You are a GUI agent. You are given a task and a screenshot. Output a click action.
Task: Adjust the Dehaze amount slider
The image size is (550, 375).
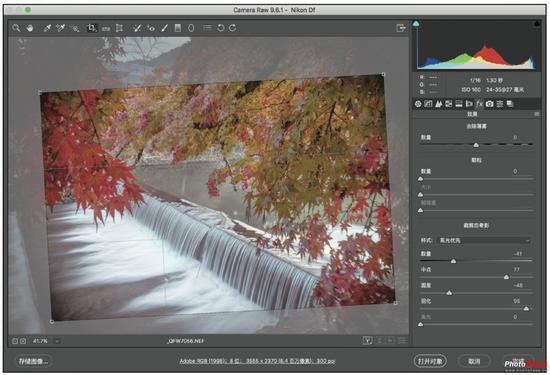476,144
